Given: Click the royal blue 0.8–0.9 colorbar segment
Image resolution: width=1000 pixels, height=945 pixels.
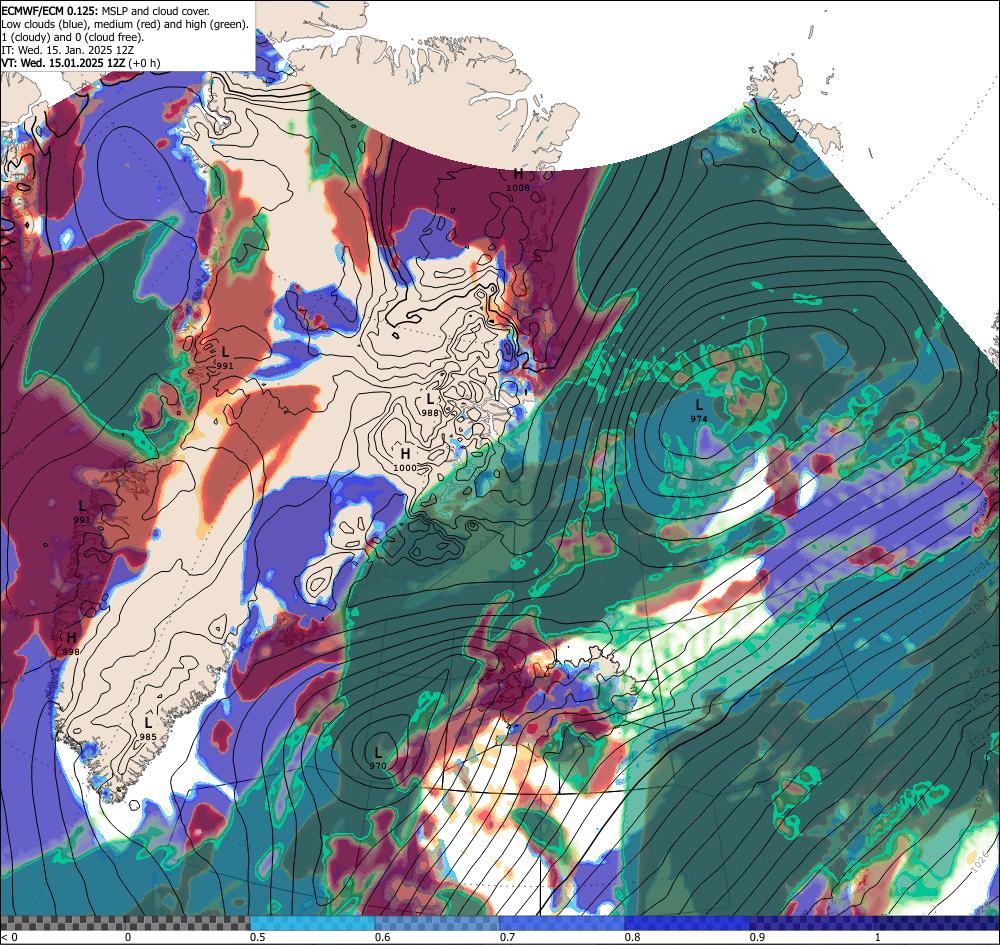Looking at the screenshot, I should 688,923.
